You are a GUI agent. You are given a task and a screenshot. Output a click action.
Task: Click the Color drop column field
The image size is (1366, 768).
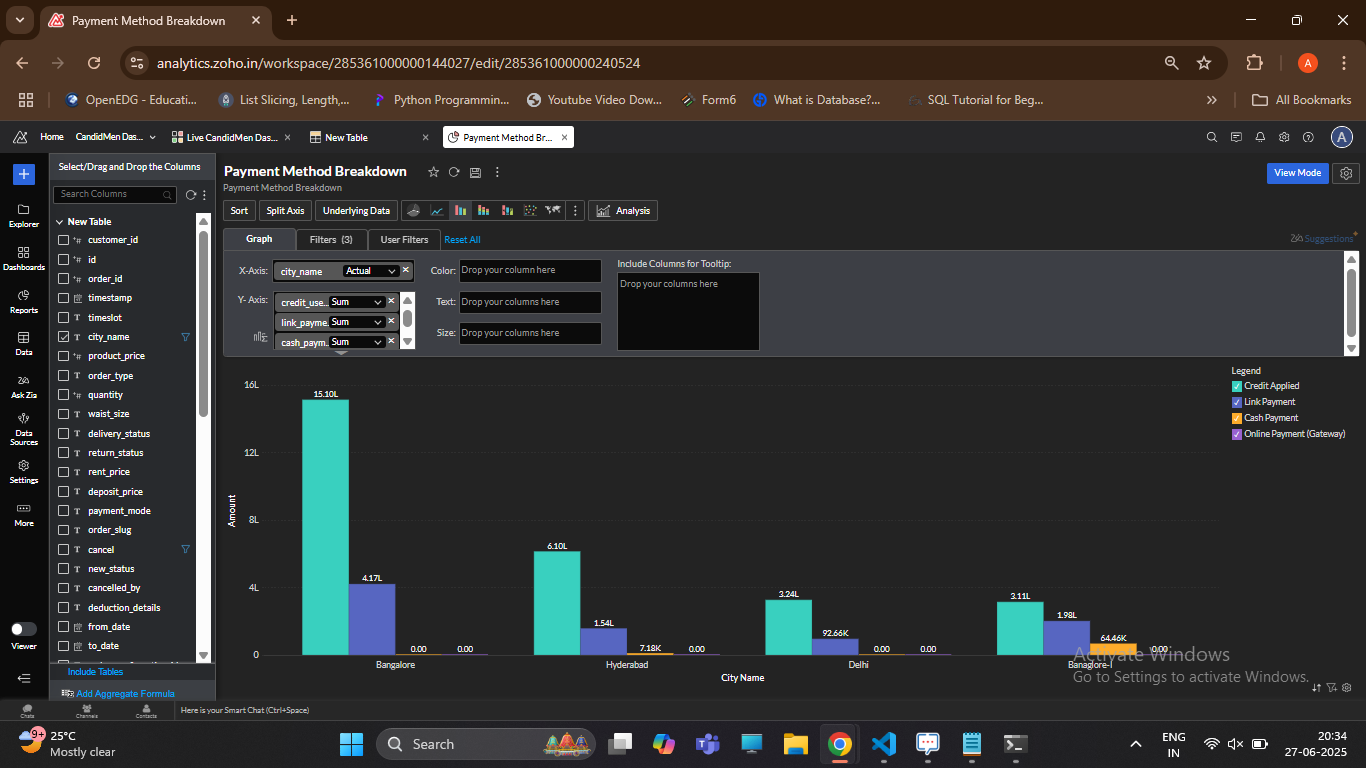530,270
